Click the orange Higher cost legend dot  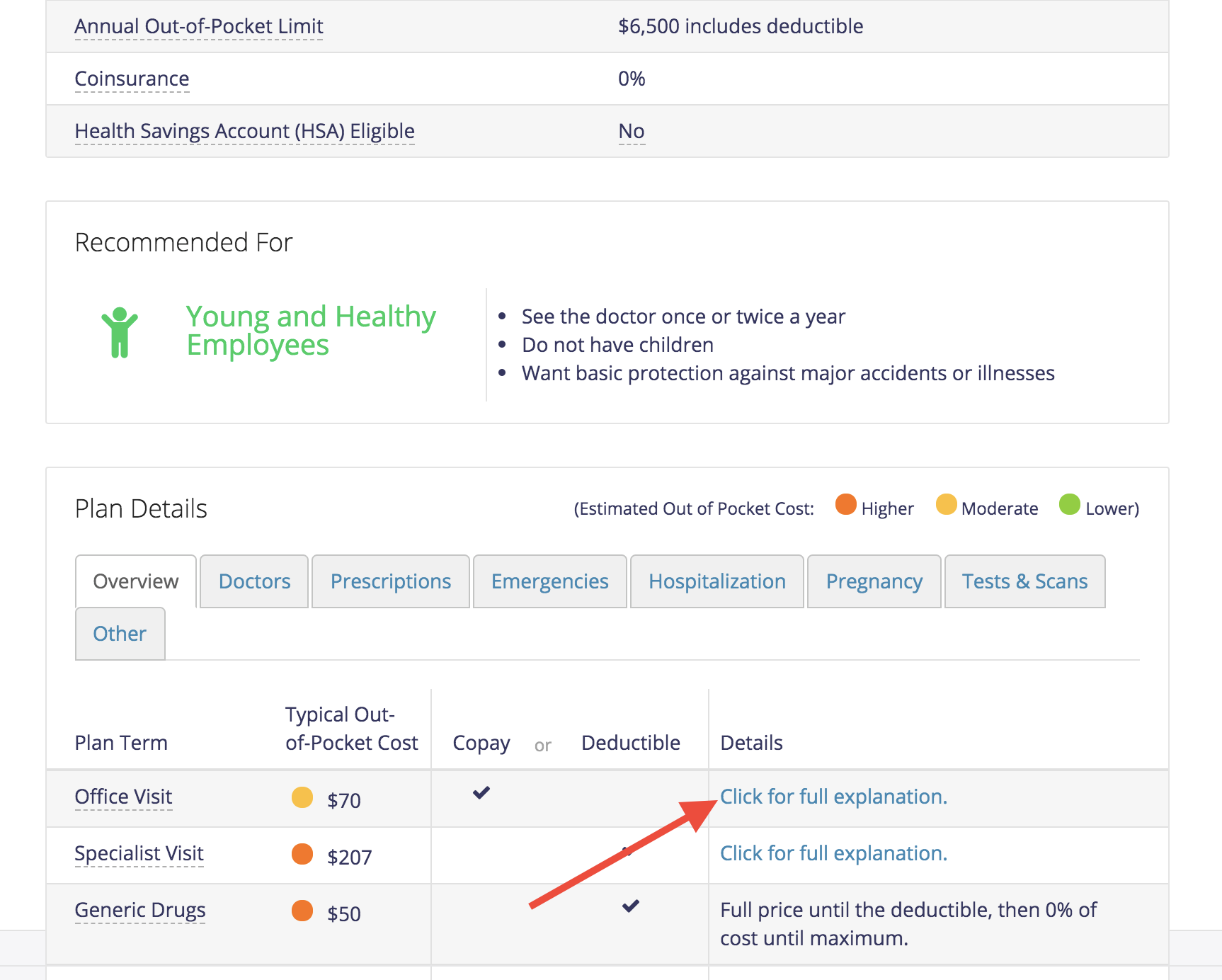coord(845,505)
